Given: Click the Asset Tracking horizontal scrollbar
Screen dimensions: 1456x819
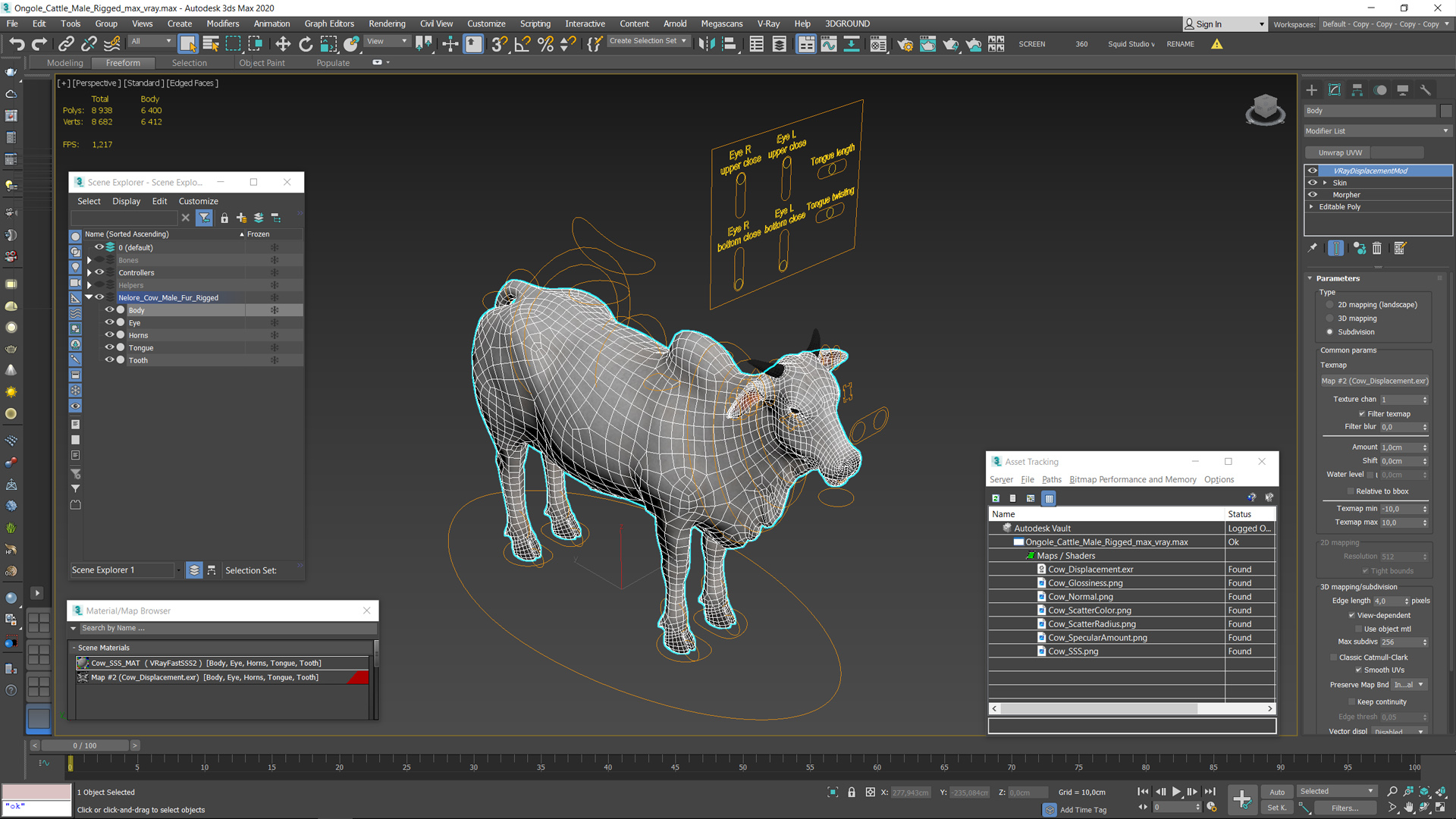Looking at the screenshot, I should click(x=1099, y=708).
